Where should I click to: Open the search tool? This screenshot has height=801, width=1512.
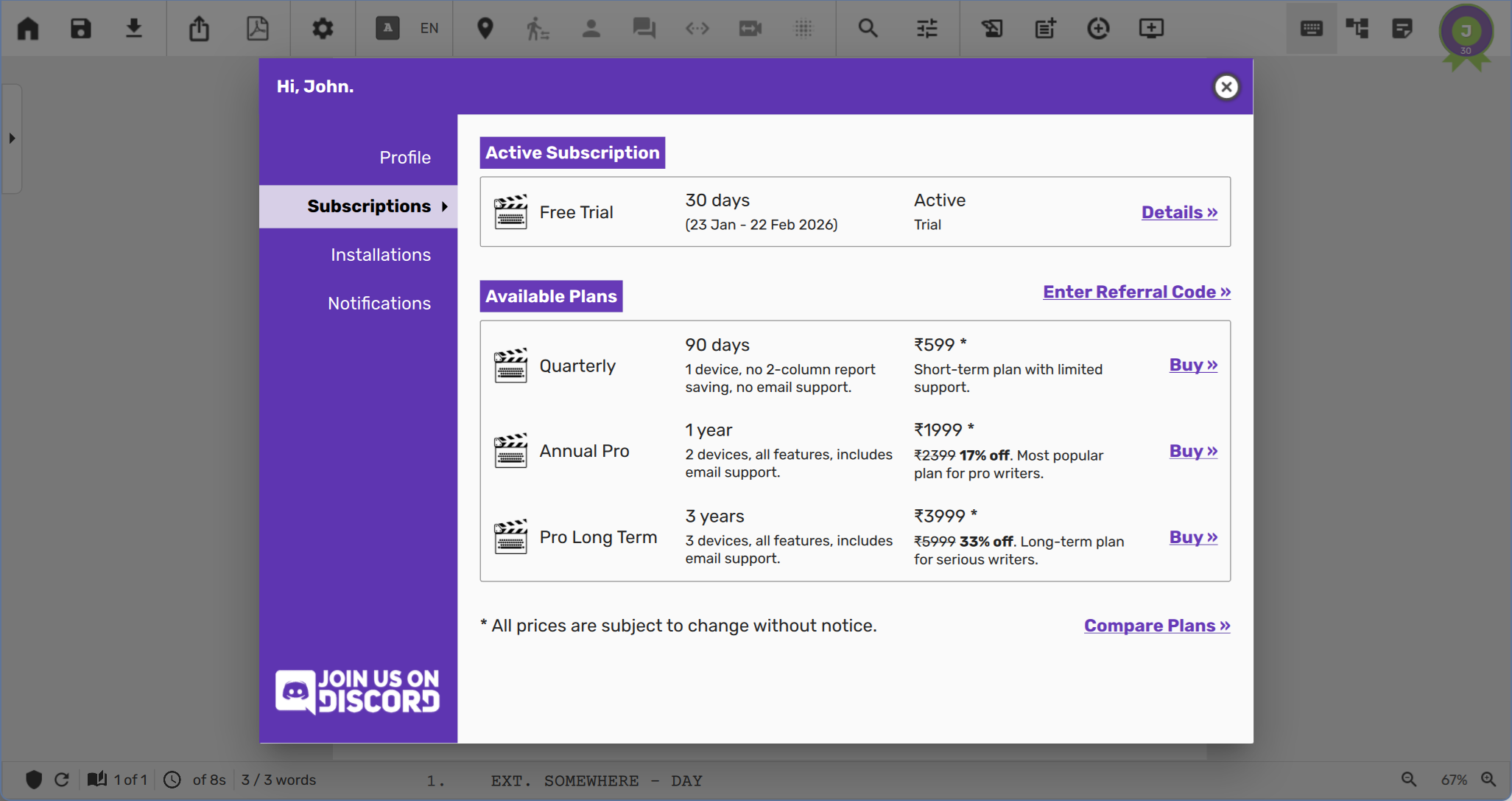[x=867, y=28]
